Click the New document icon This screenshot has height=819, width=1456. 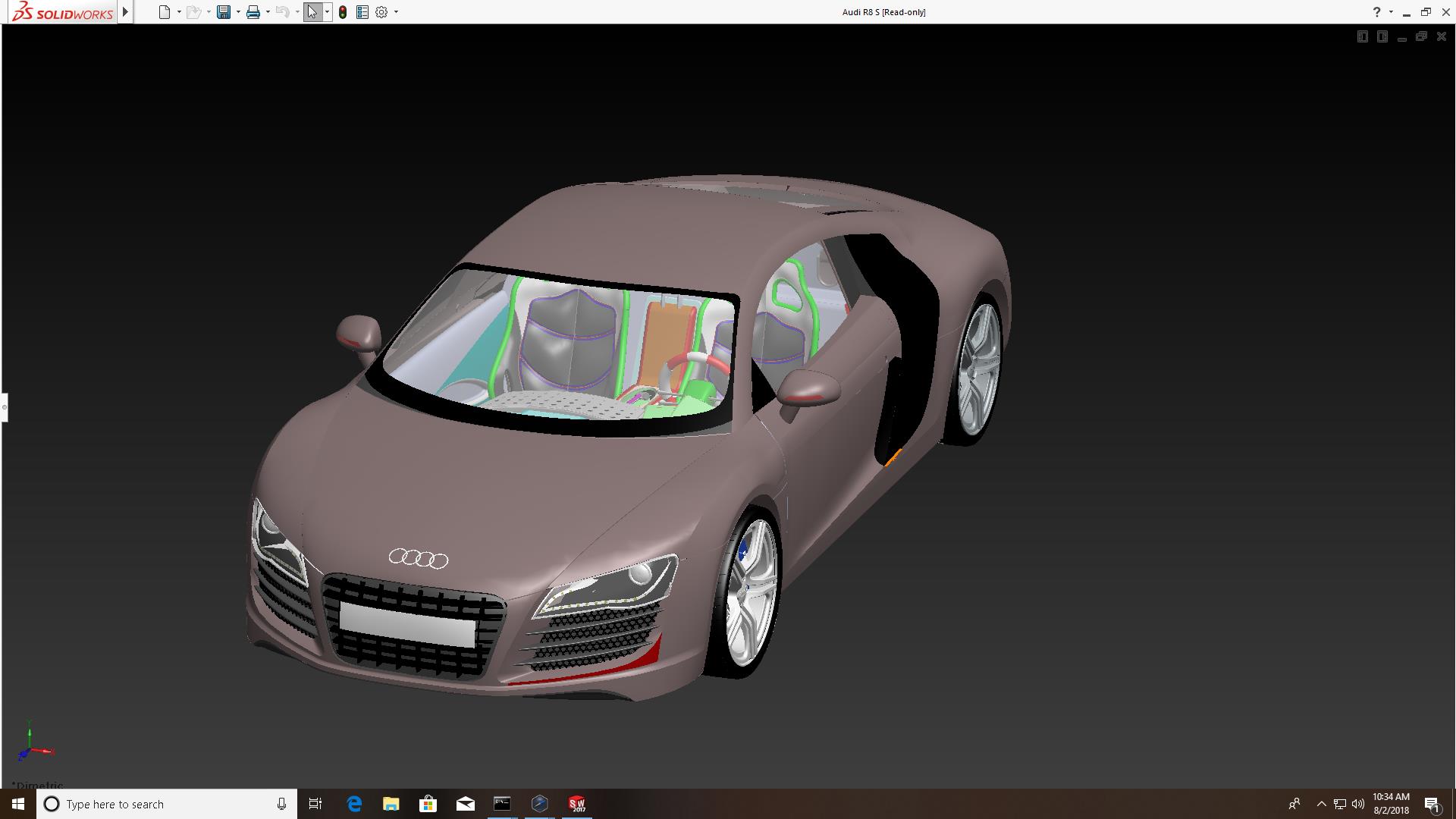(x=164, y=12)
